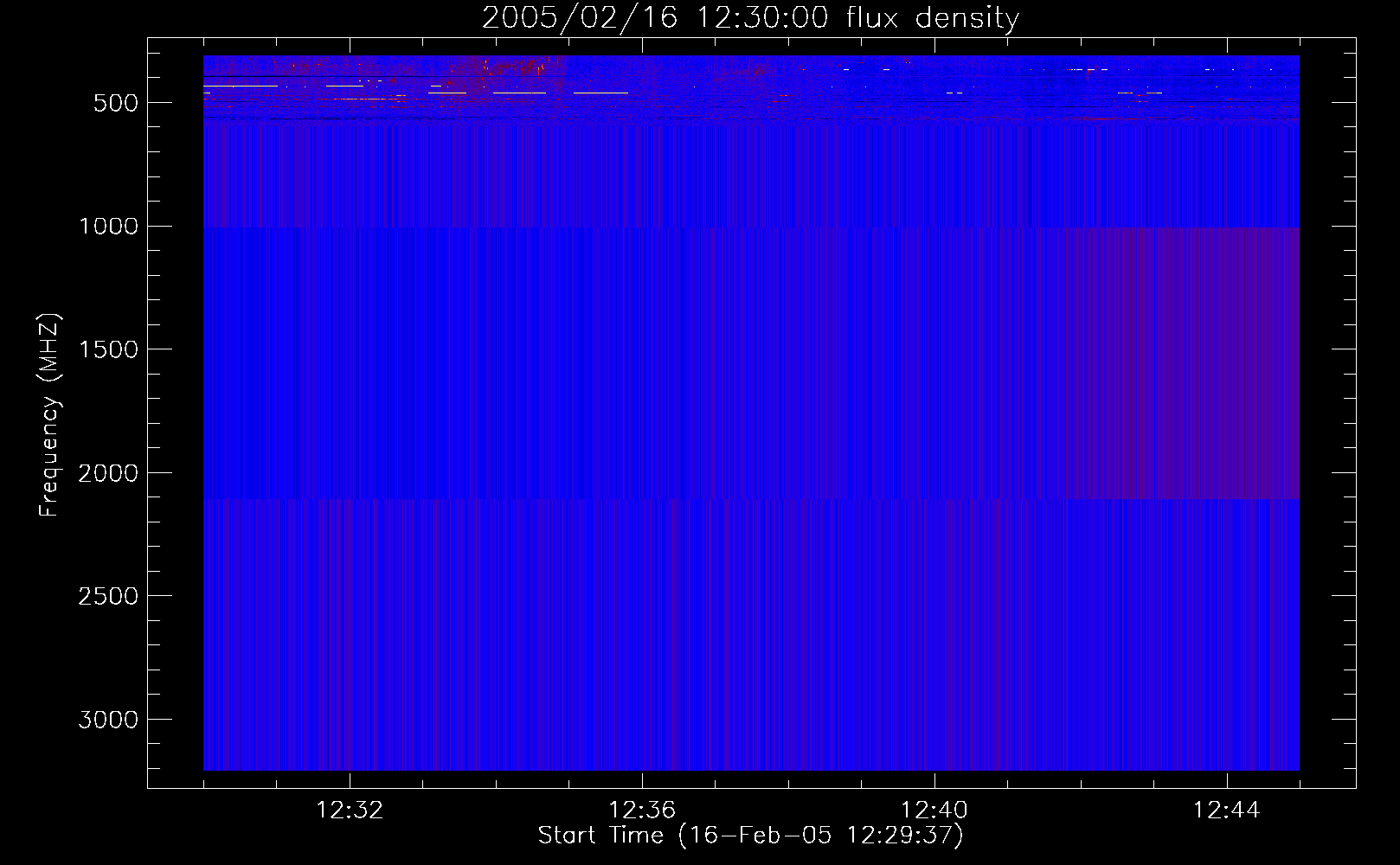The width and height of the screenshot is (1400, 865).
Task: Select the 2500 frequency tick label
Action: coord(108,596)
